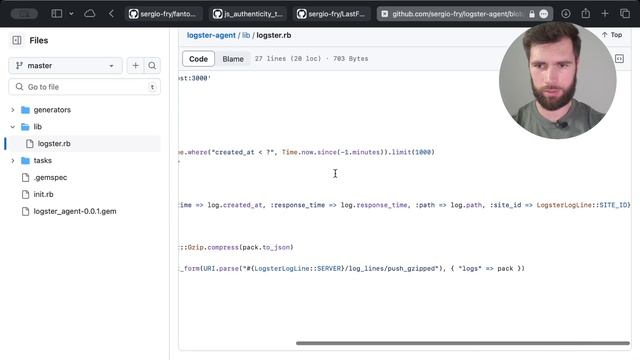The height and width of the screenshot is (360, 640).
Task: Open the Safari downloads icon
Action: 566,13
